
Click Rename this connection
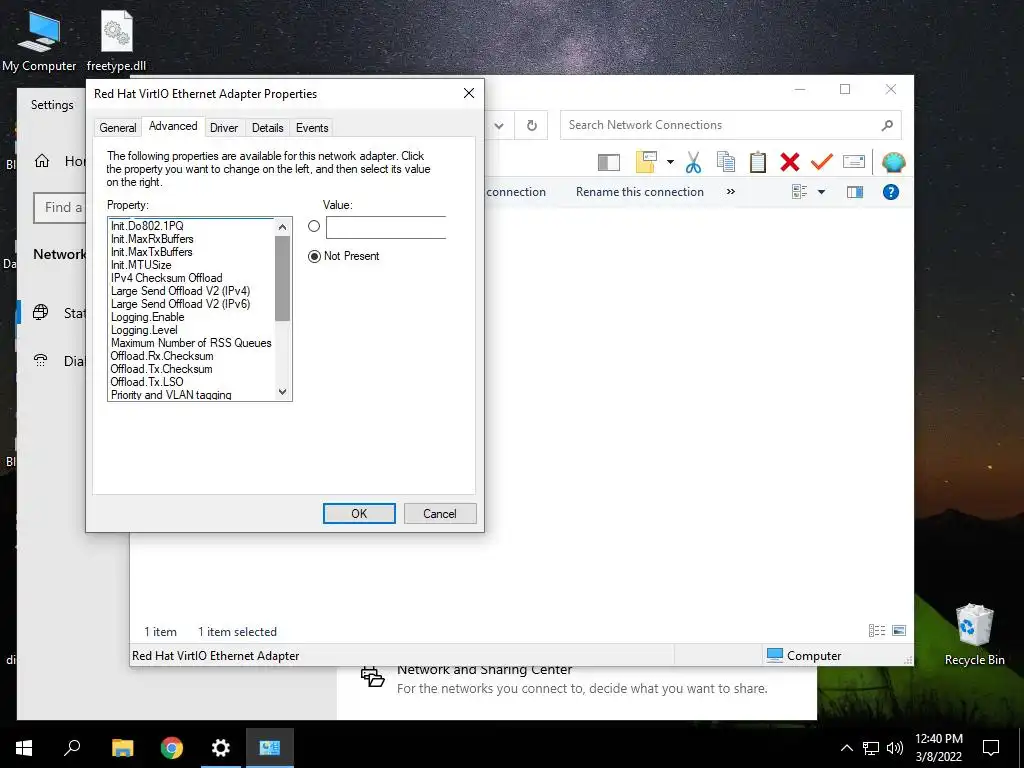(x=639, y=192)
